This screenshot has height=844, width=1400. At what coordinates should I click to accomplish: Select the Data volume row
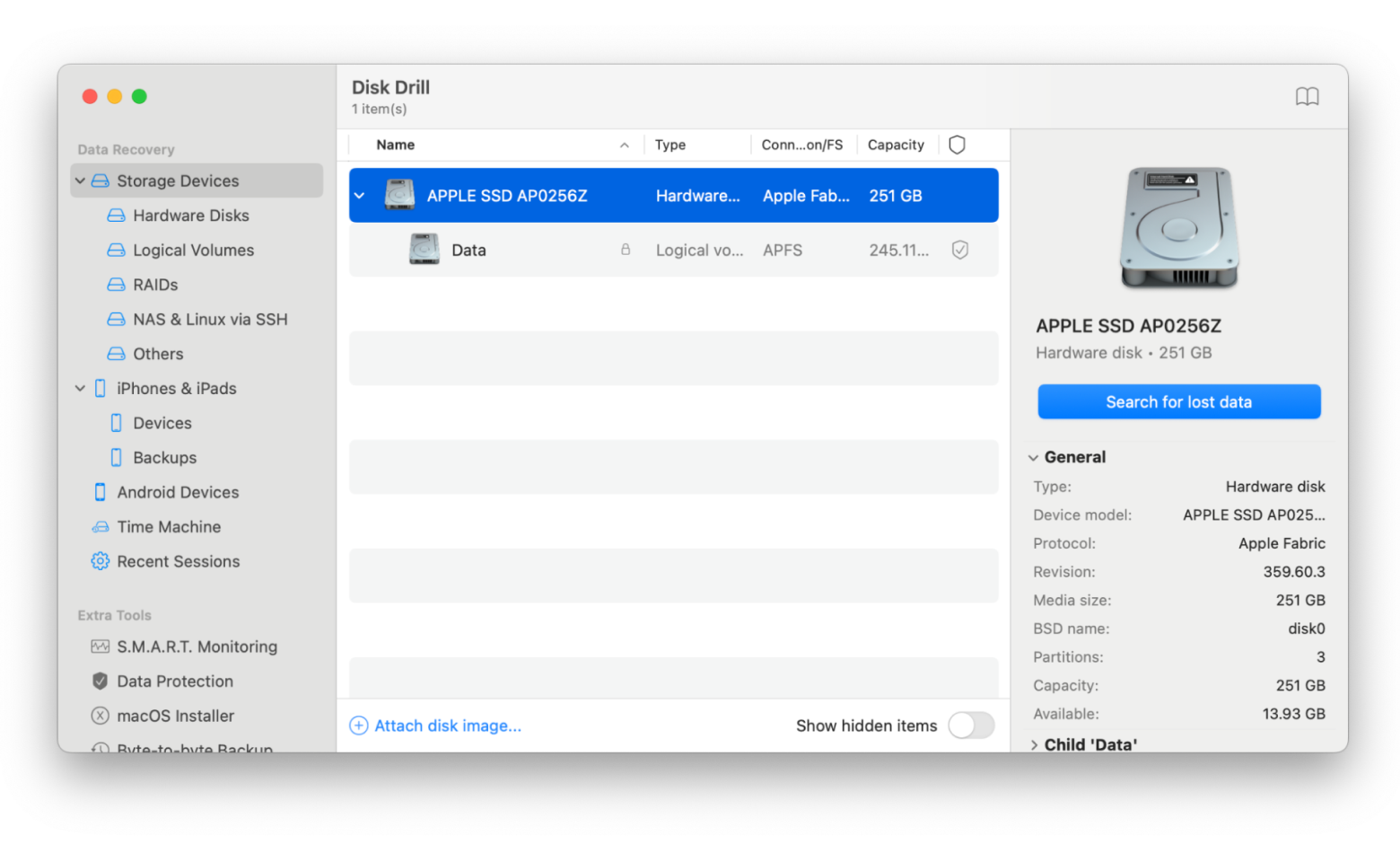pos(673,250)
